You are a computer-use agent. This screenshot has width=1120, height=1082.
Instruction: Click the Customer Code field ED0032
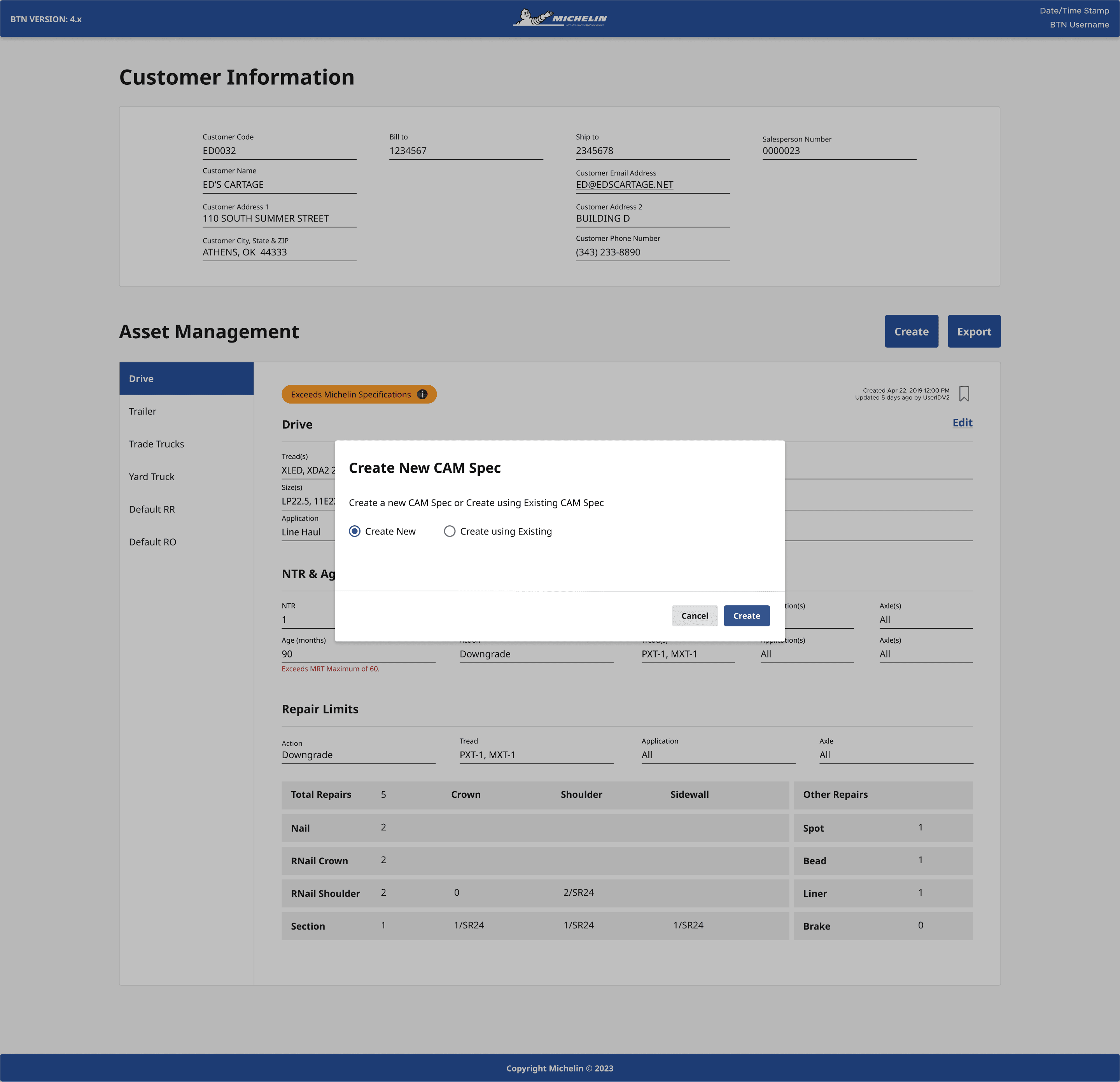click(280, 151)
